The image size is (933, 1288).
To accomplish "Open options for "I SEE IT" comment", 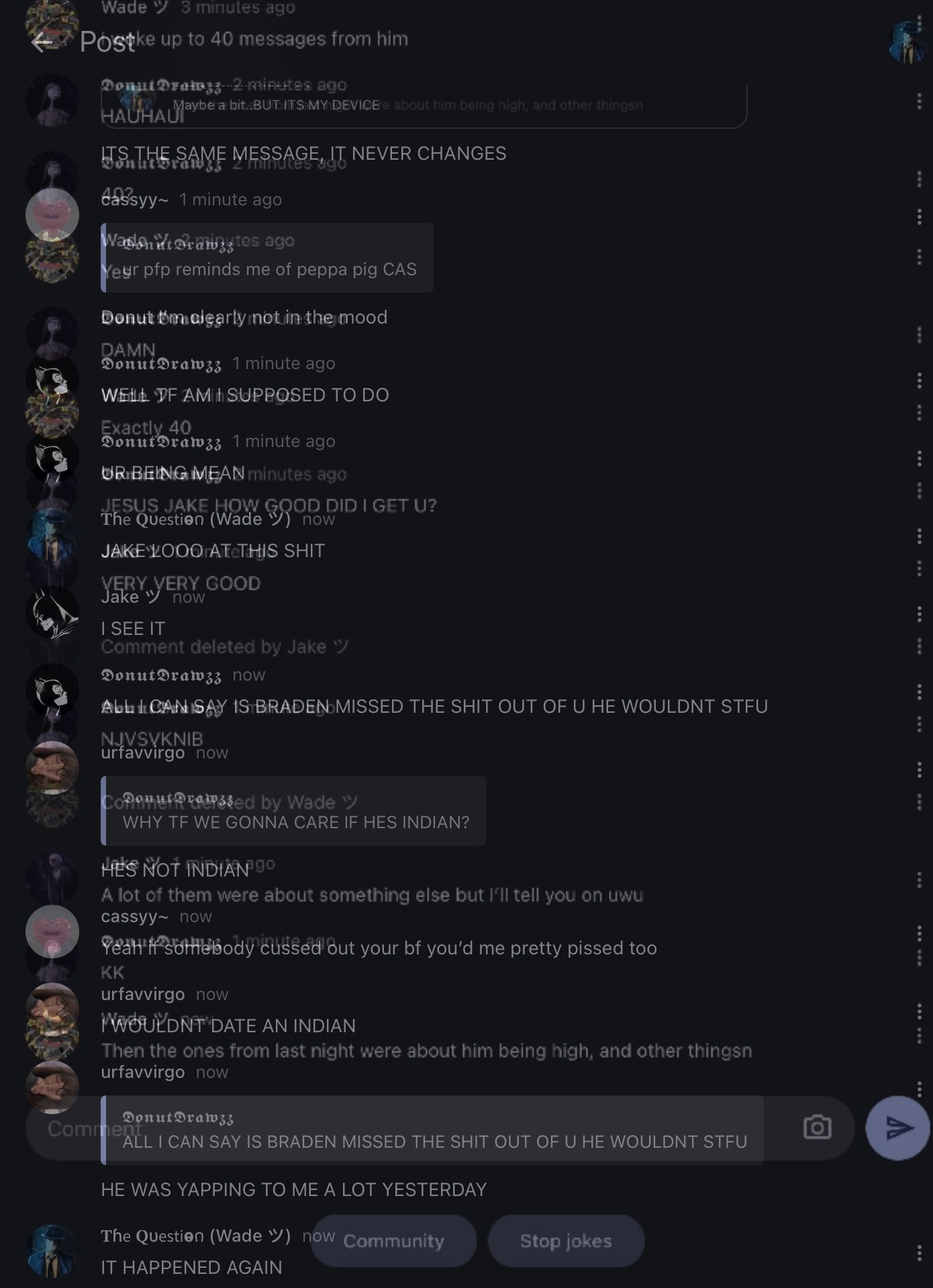I will click(x=919, y=613).
